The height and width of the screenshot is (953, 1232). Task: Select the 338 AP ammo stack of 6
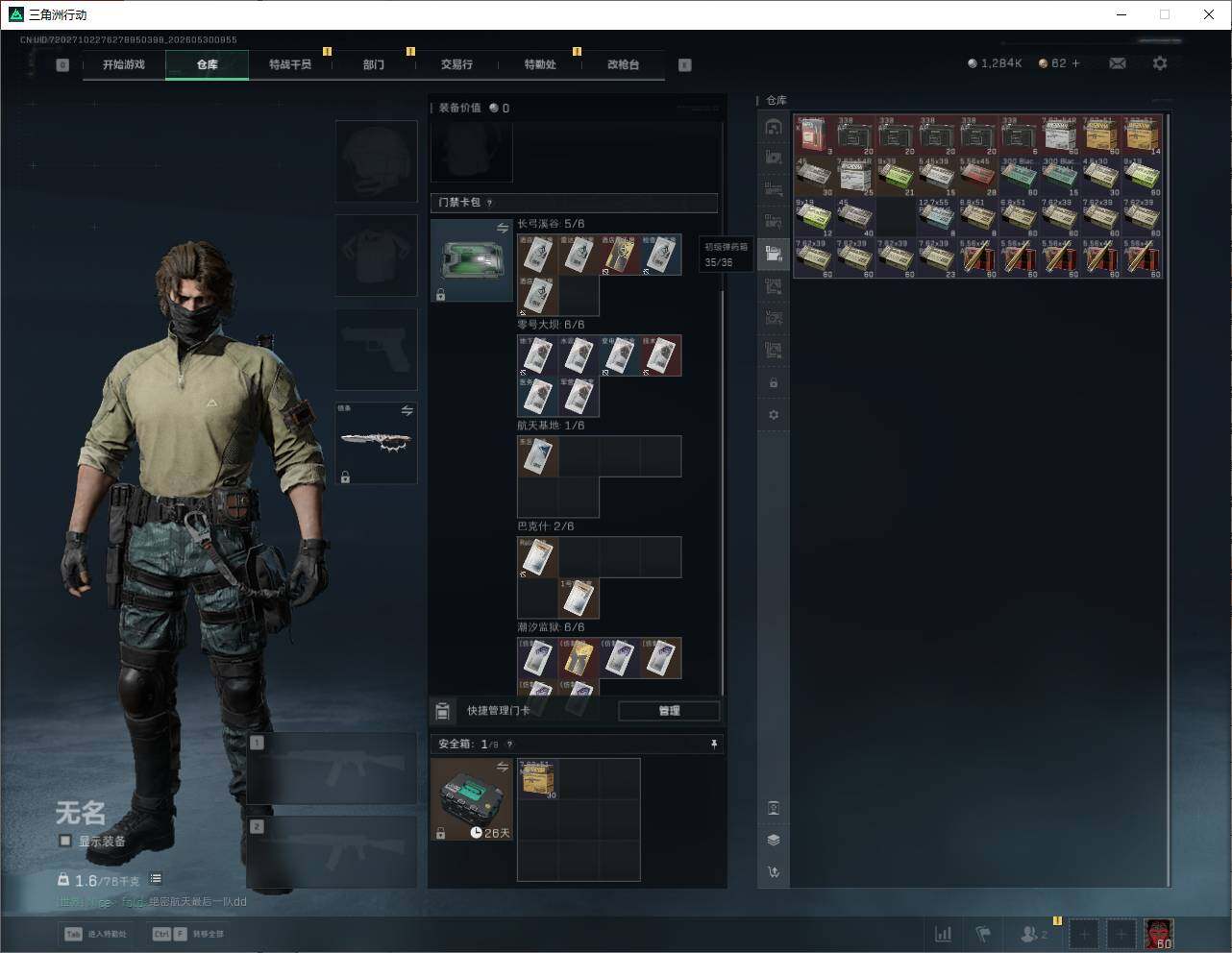tap(1020, 135)
